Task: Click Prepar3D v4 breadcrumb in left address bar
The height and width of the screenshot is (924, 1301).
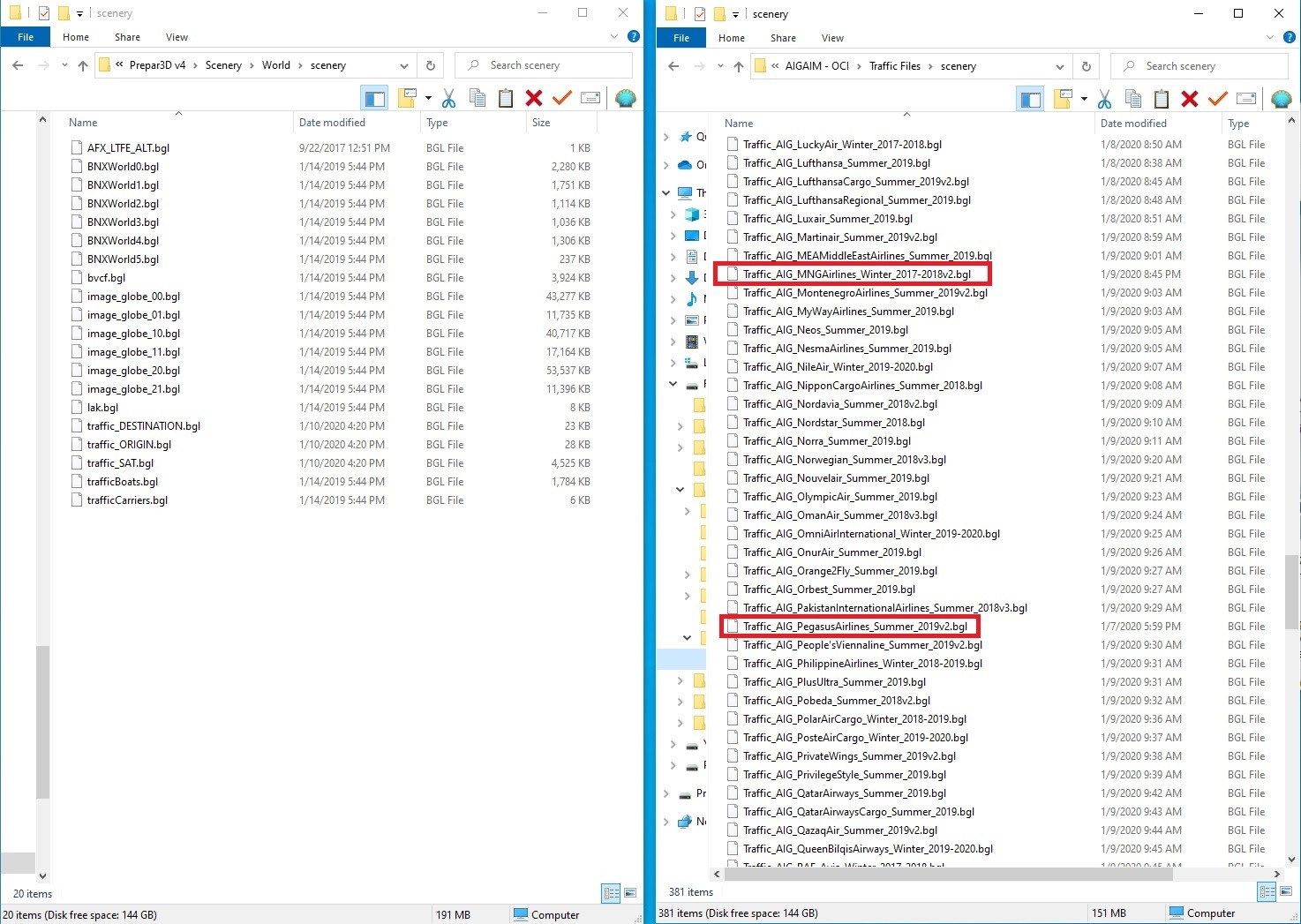Action: click(x=157, y=65)
